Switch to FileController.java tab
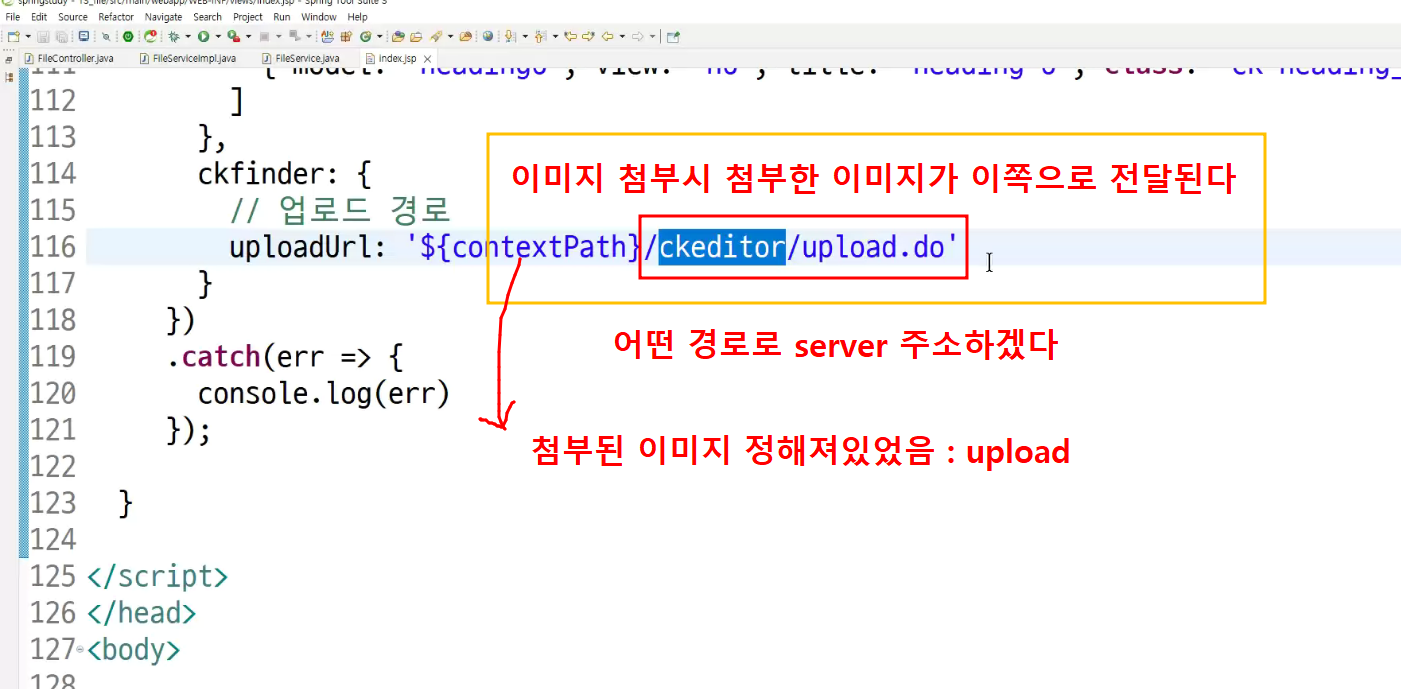 click(x=69, y=58)
